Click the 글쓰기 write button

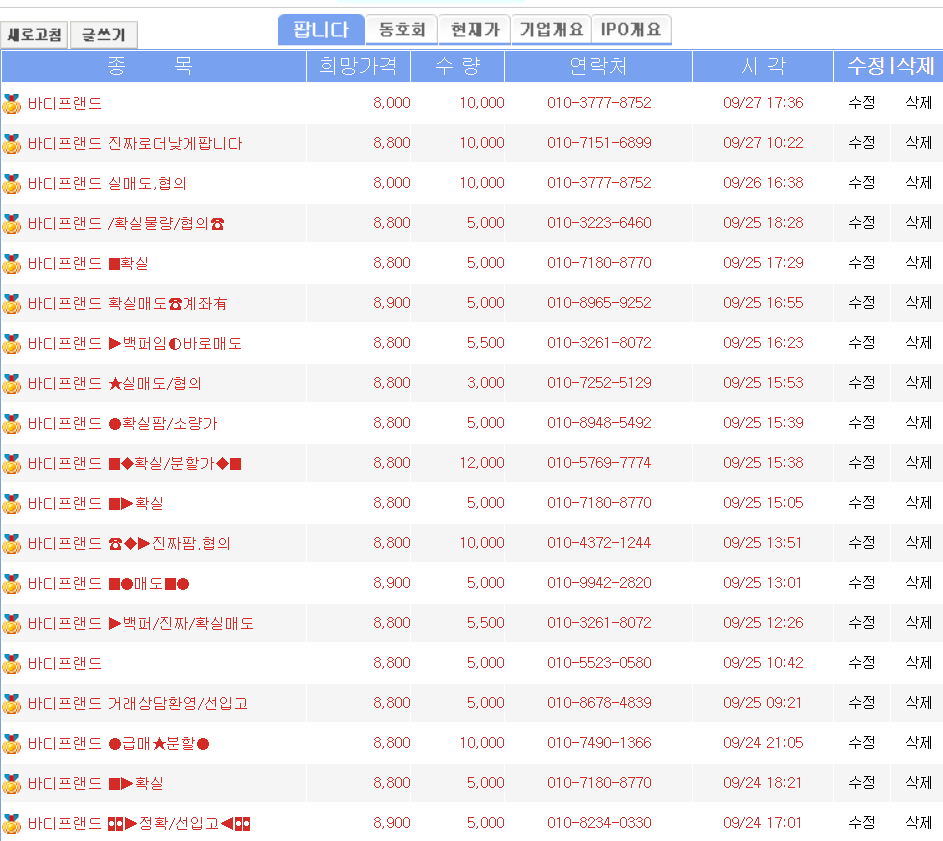coord(103,34)
